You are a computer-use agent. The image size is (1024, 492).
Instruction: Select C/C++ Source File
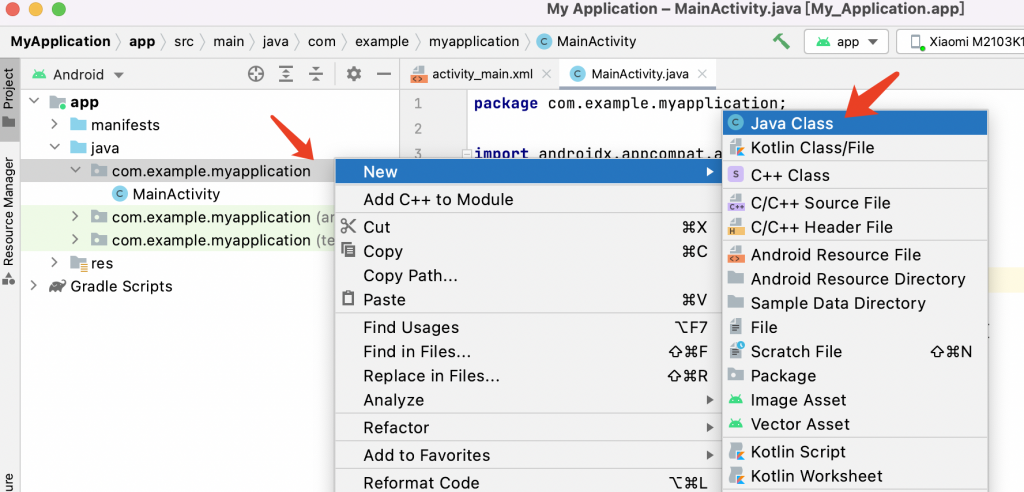coord(855,203)
